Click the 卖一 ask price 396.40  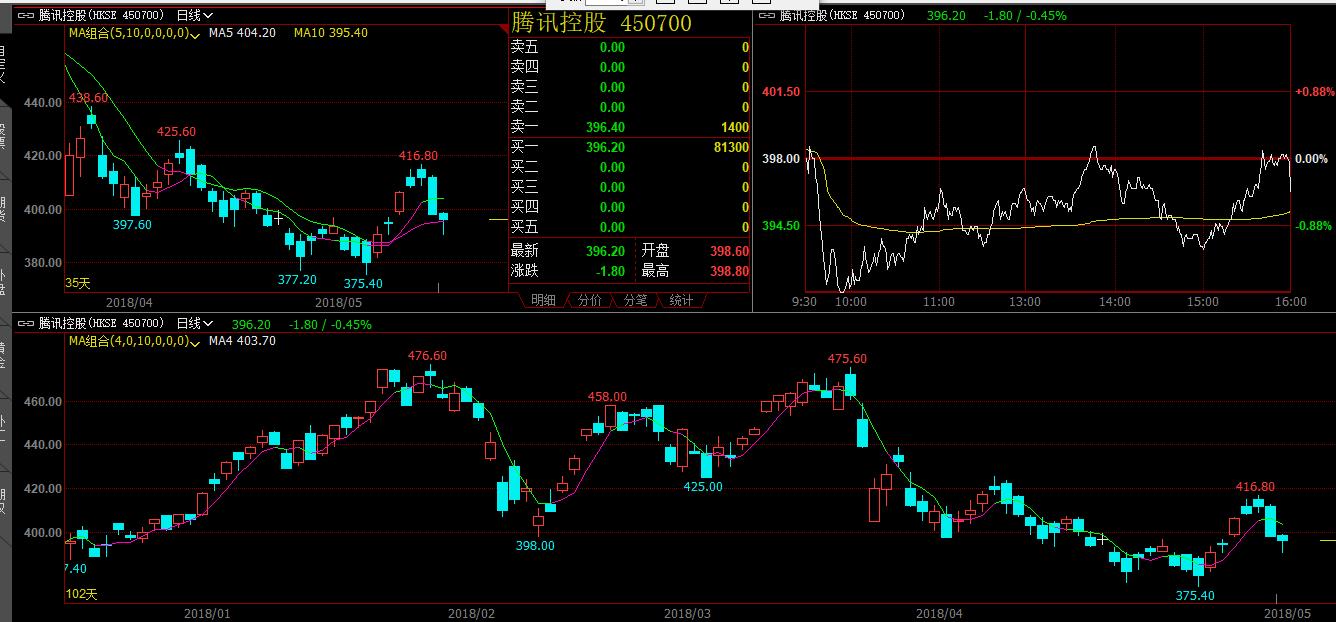coord(606,127)
